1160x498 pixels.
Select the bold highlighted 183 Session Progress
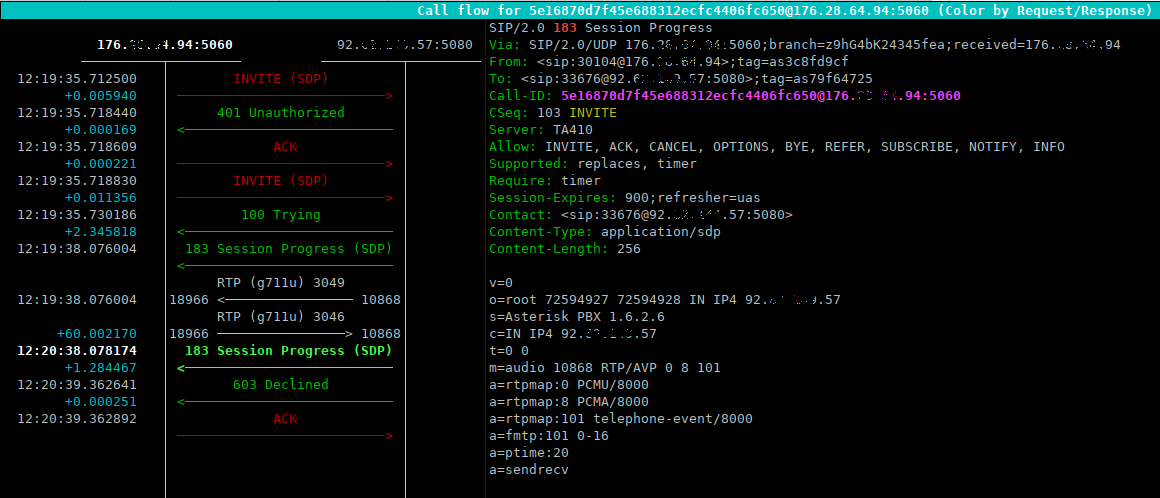[x=288, y=351]
